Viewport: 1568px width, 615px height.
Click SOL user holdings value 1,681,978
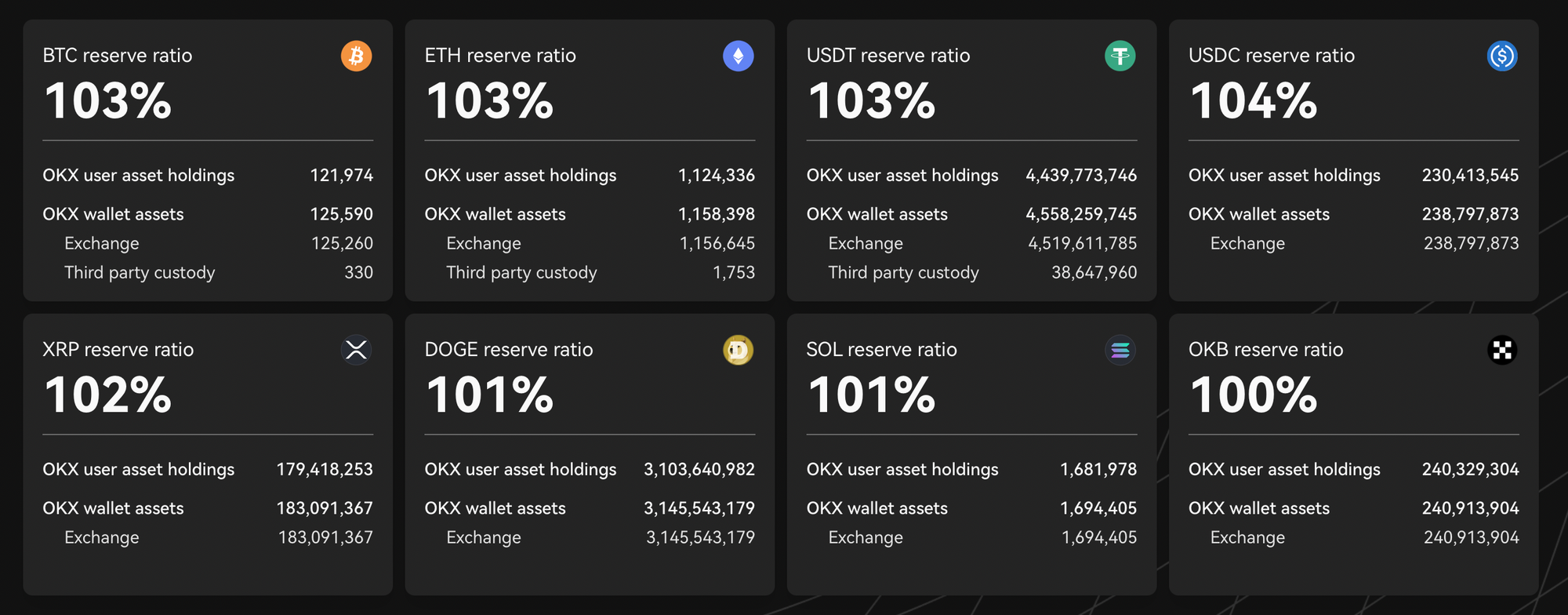coord(1098,470)
